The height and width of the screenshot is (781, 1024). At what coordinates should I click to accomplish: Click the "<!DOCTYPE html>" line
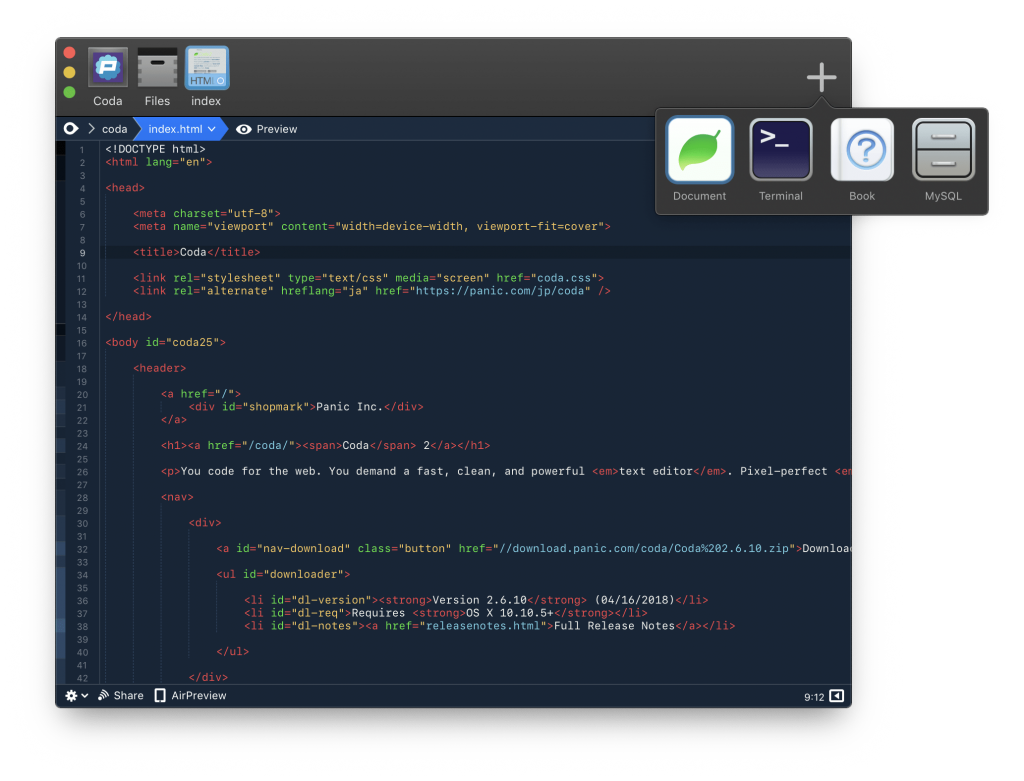(155, 149)
